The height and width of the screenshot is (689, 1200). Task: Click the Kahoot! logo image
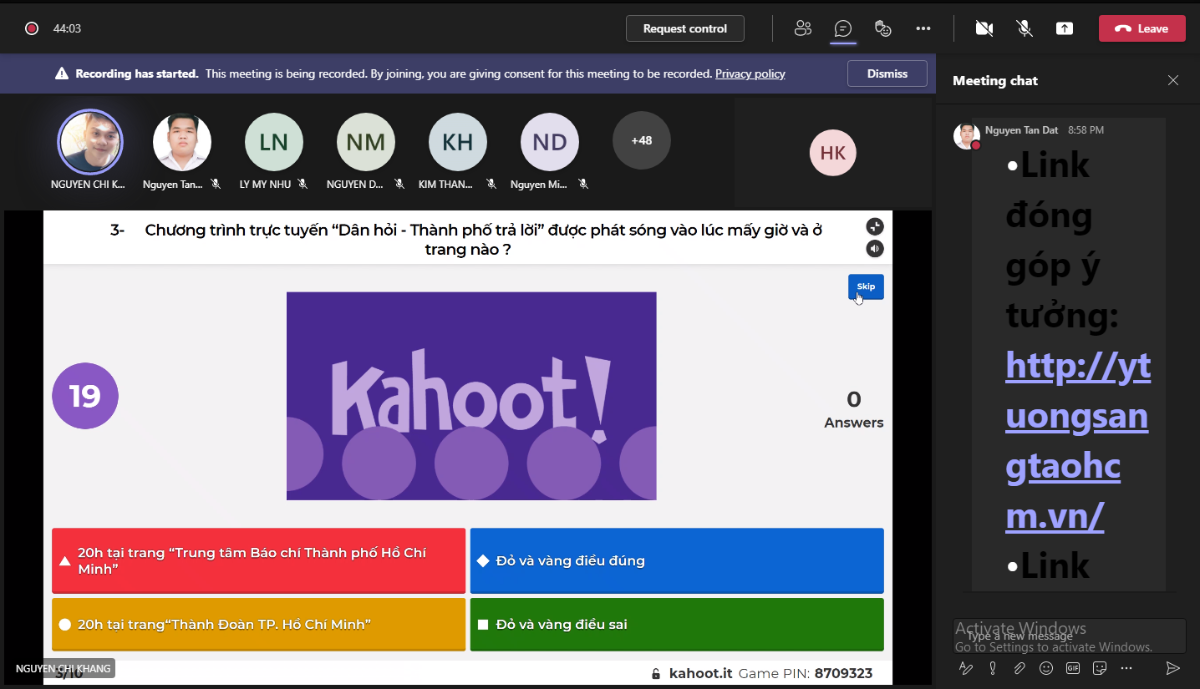pyautogui.click(x=471, y=396)
